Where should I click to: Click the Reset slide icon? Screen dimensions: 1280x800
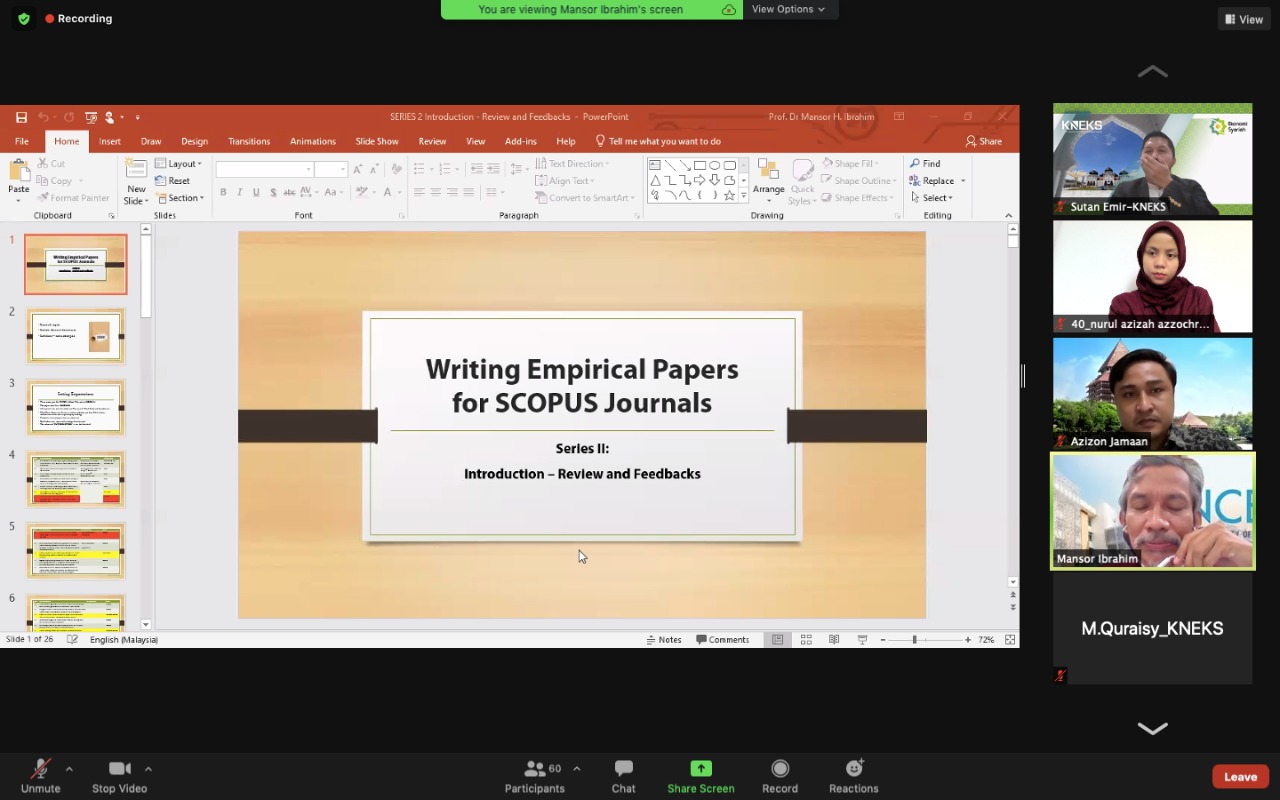[x=161, y=181]
